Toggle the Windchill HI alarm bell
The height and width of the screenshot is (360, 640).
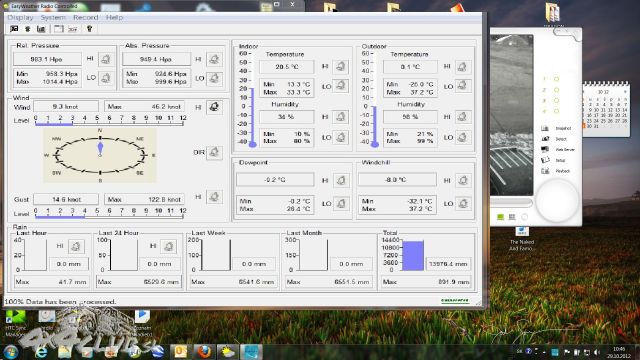[x=462, y=180]
